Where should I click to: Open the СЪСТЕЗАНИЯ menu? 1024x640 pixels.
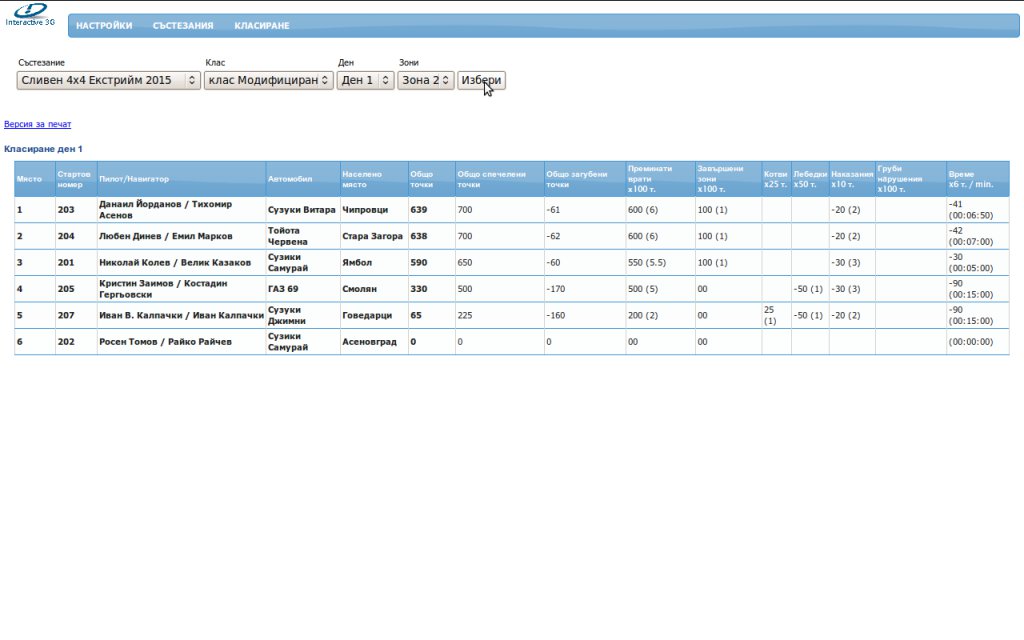pyautogui.click(x=183, y=26)
